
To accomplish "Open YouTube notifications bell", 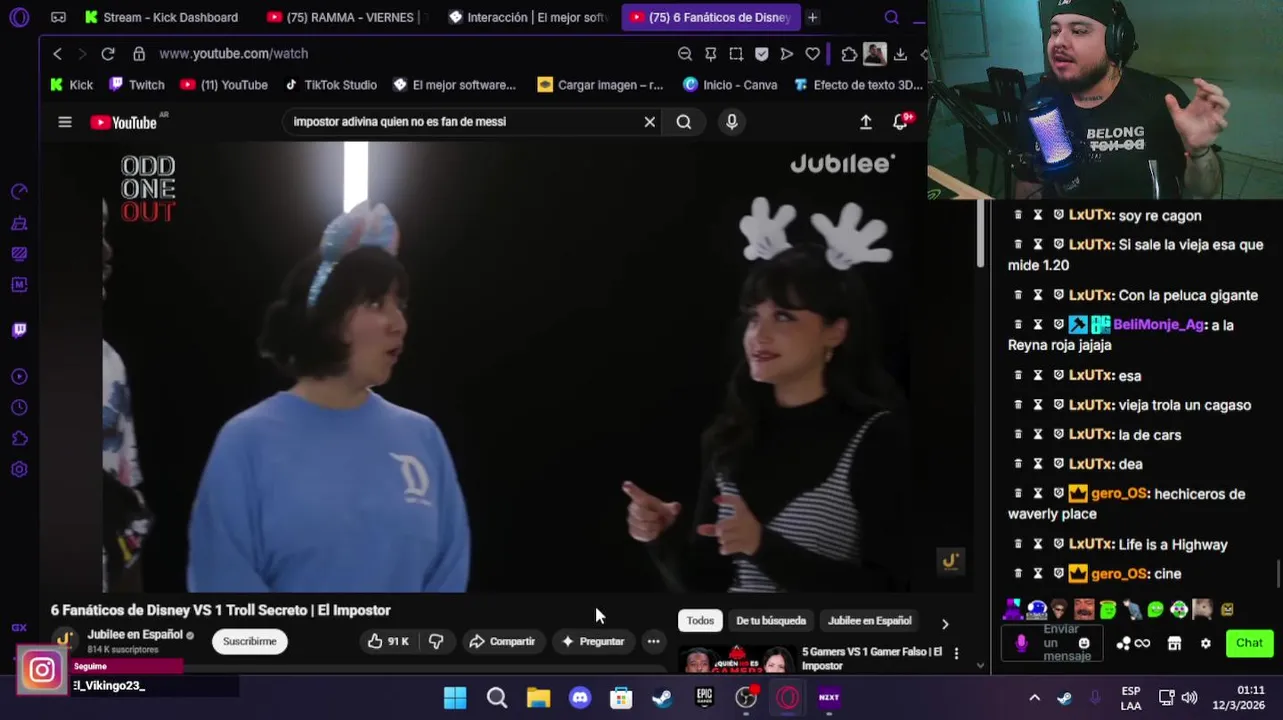I will (901, 121).
